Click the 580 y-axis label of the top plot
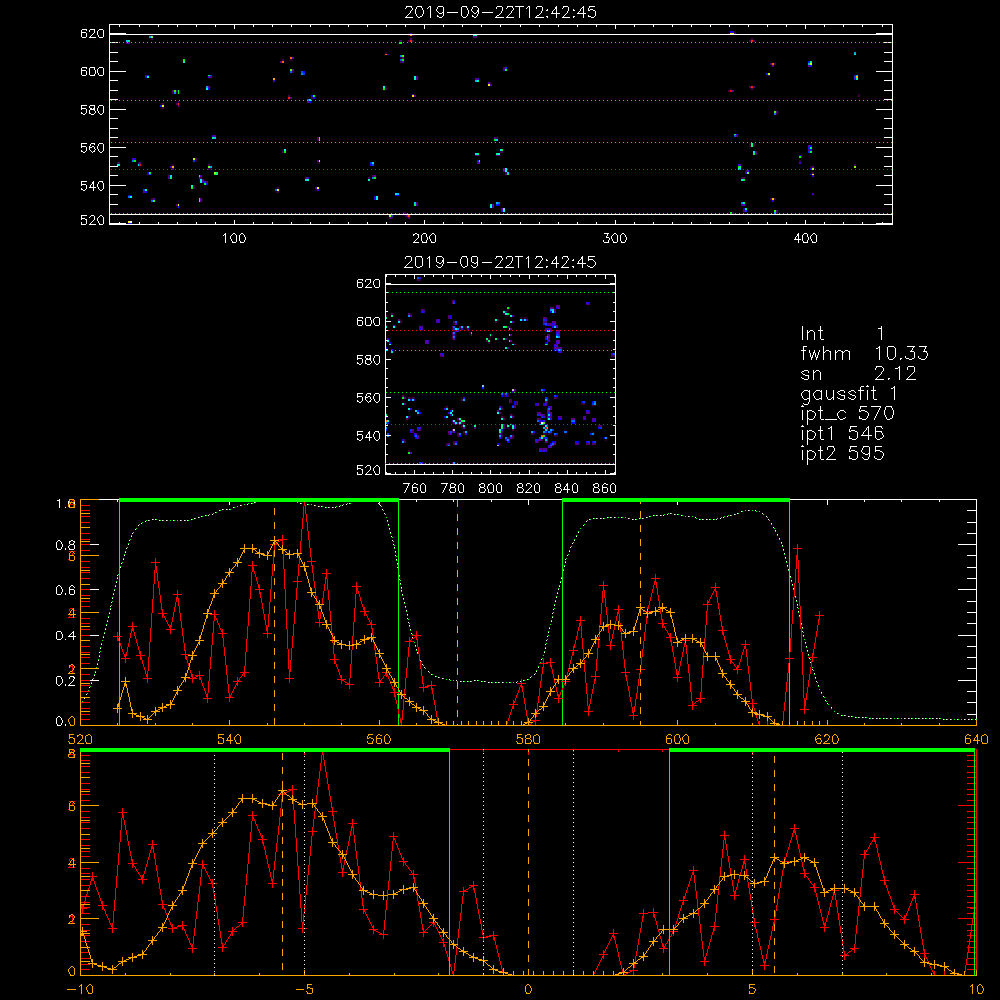1000x1000 pixels. tap(92, 110)
